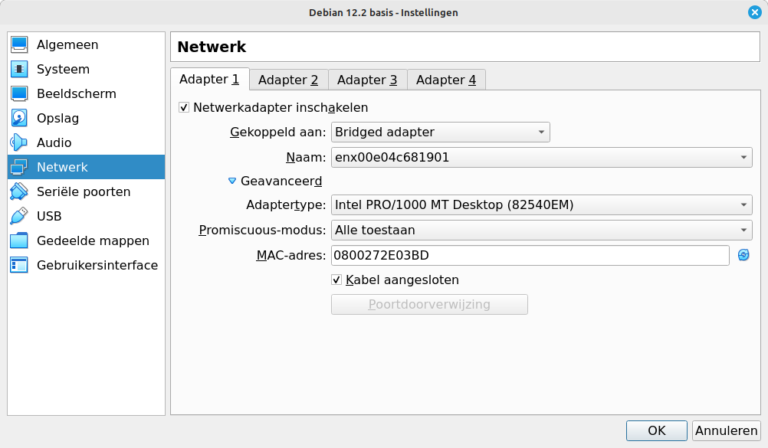Open the Adaptertype dropdown list
The image size is (768, 448).
click(x=541, y=206)
